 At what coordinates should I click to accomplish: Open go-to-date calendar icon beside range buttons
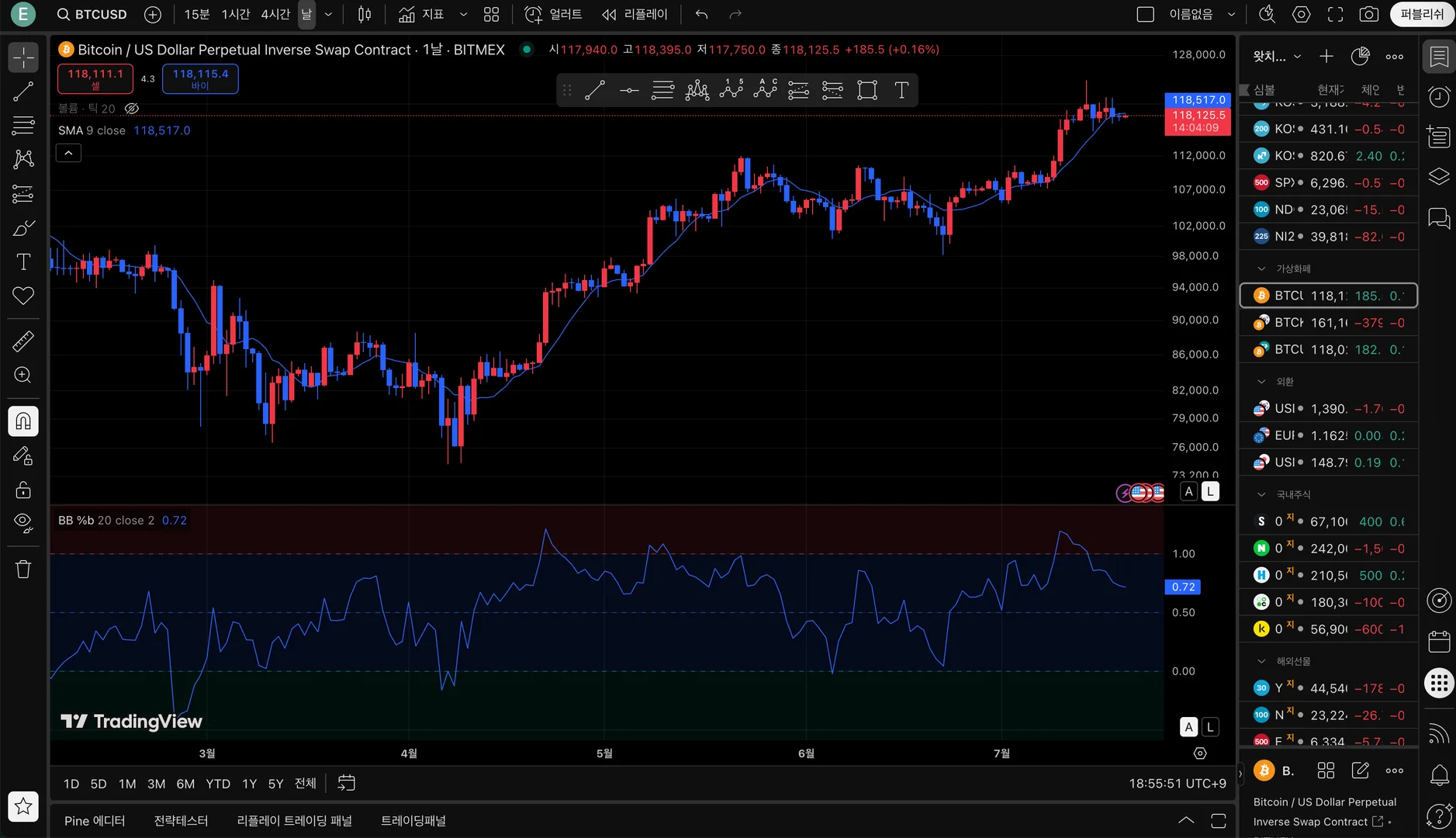347,783
